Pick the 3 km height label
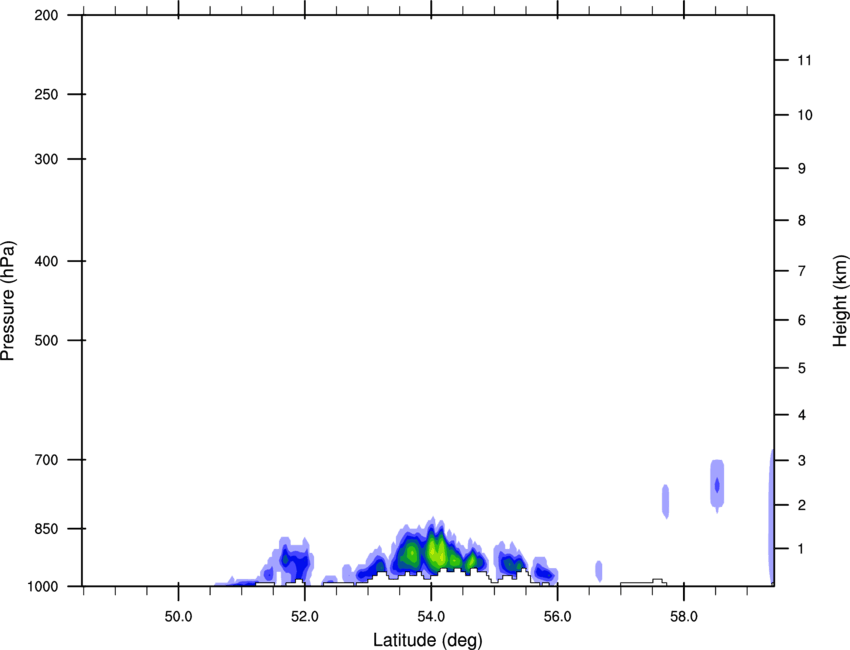 [802, 460]
